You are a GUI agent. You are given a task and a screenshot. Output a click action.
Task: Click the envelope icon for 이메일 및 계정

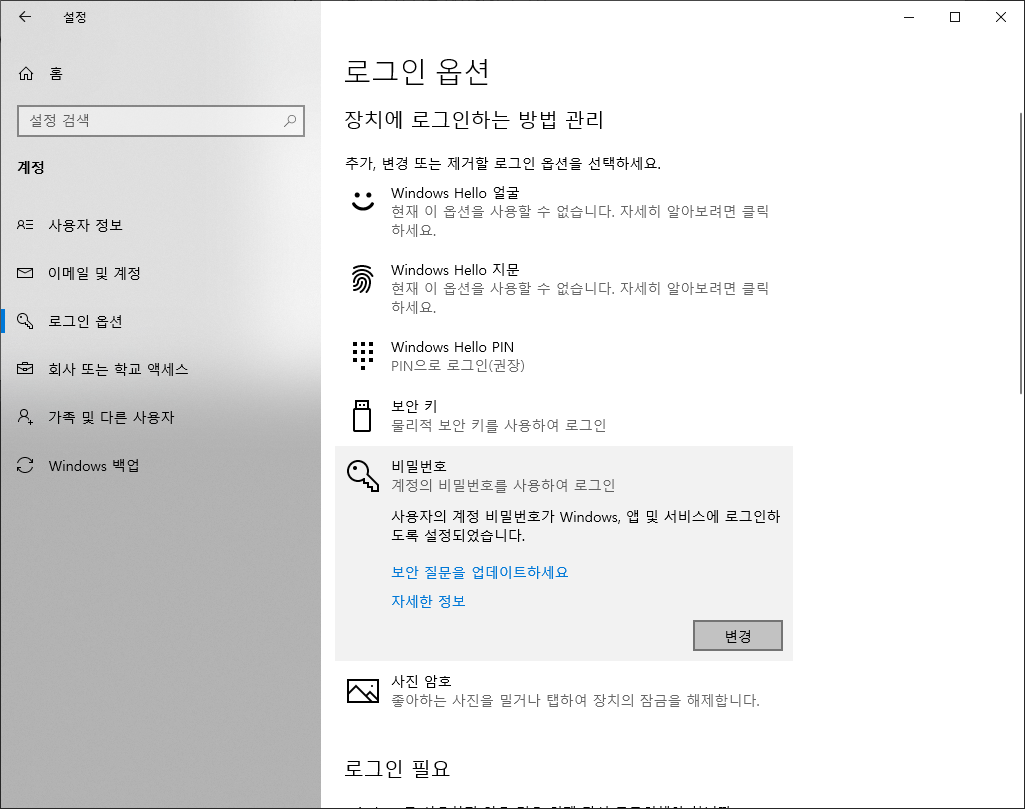[x=25, y=273]
